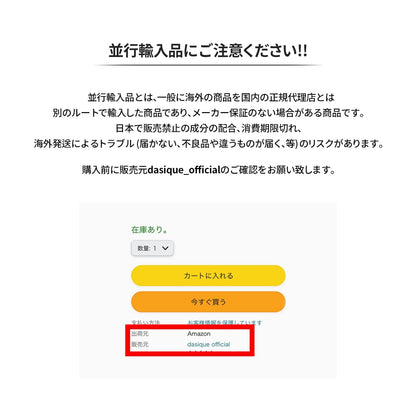Click the line starting 別のルートで輸入した

tap(209, 113)
